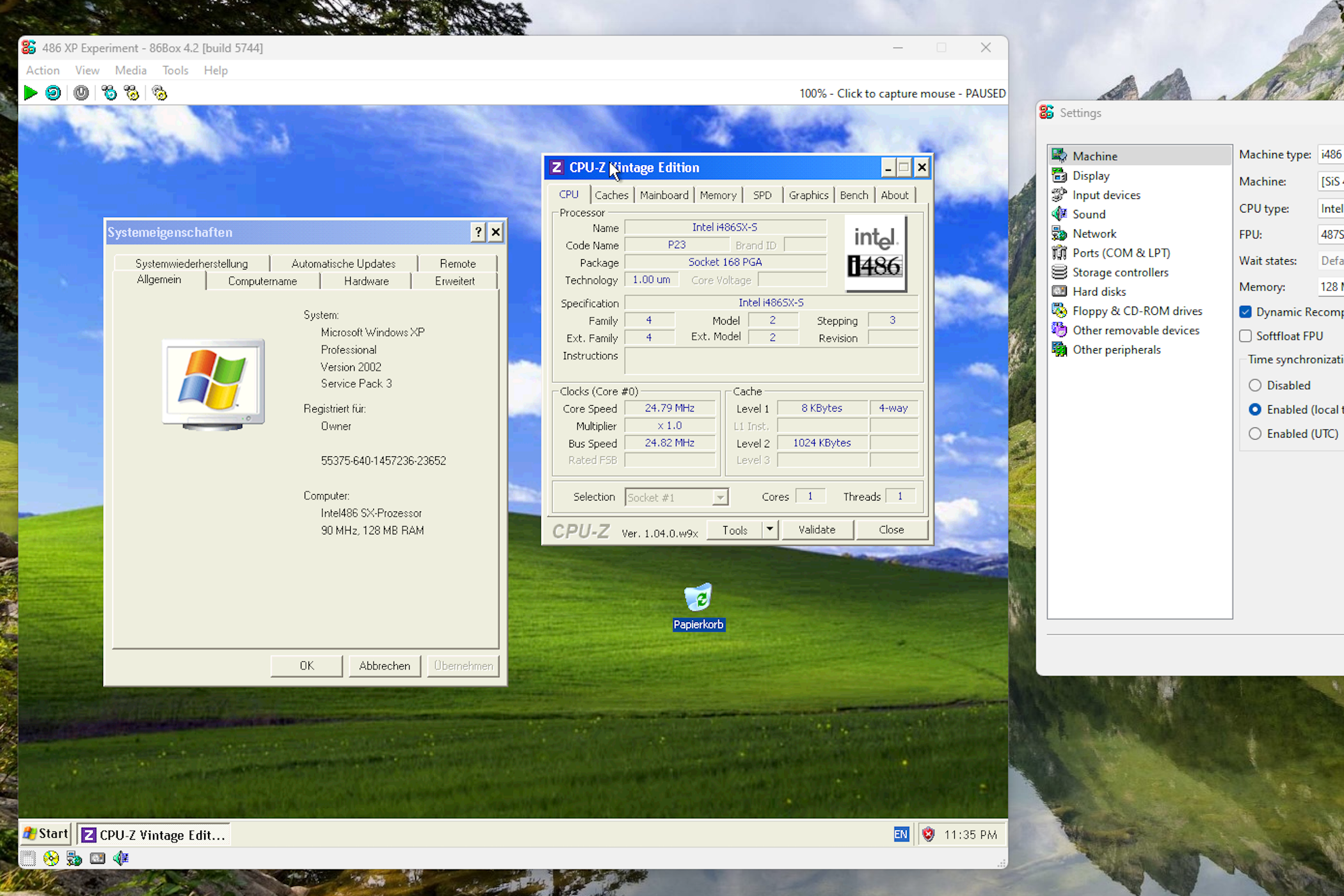Open the Media menu in 86Box

coord(131,70)
